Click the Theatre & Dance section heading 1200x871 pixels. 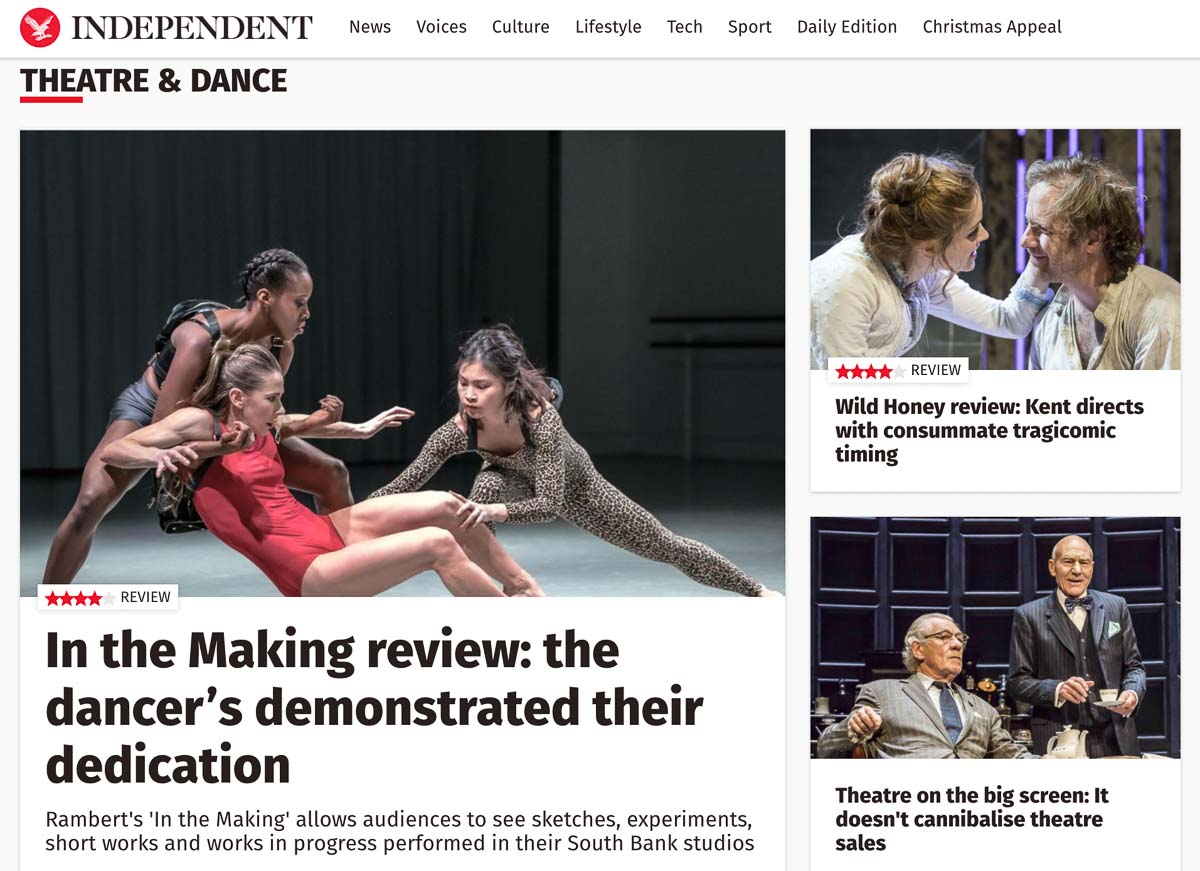(153, 81)
